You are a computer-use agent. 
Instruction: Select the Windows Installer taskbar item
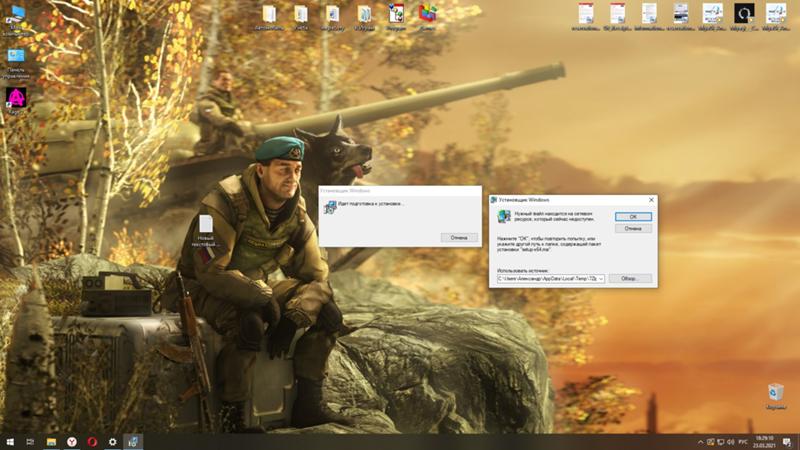pyautogui.click(x=133, y=442)
